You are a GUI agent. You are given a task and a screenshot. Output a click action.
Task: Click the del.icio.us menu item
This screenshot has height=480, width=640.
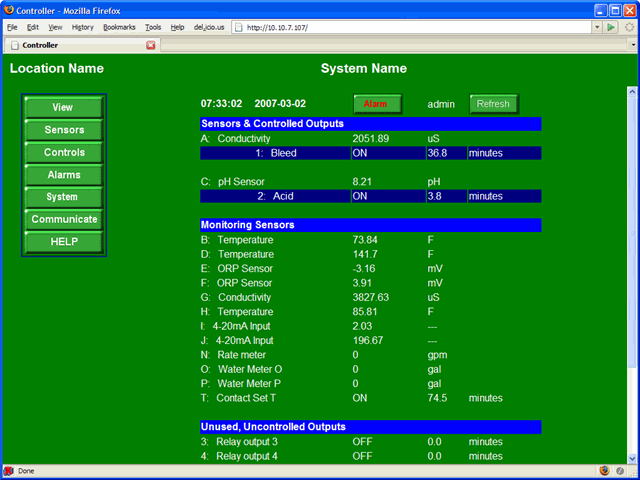point(206,27)
